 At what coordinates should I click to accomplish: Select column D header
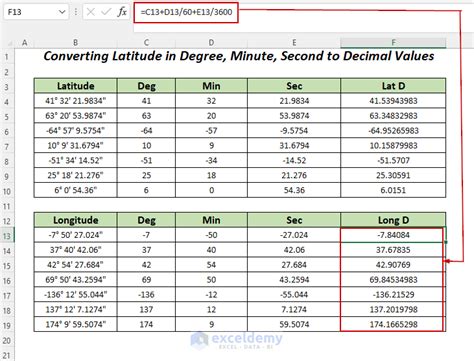coord(211,43)
